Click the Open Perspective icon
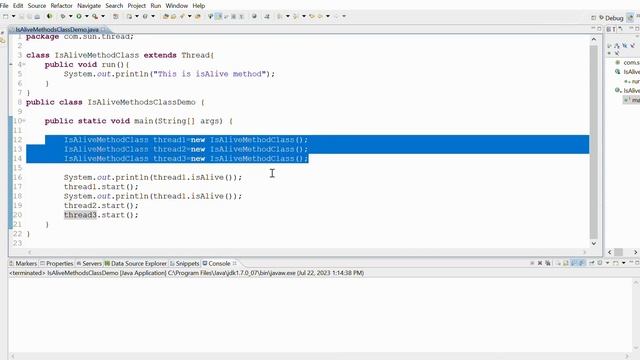The width and height of the screenshot is (640, 360). tap(593, 18)
